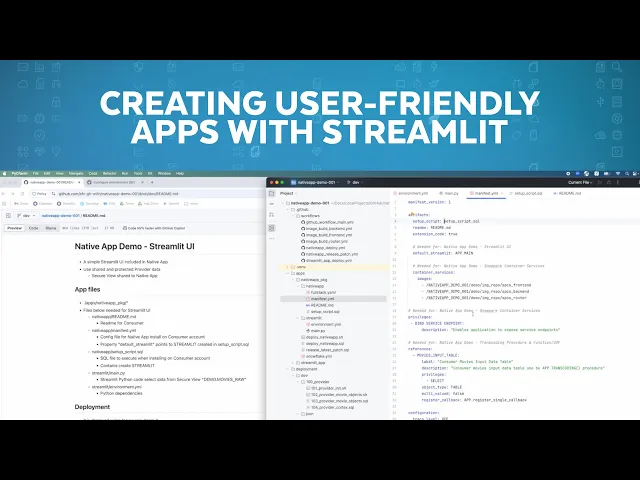Viewport: 640px width, 480px height.
Task: Open the dev branch selector on GitHub page
Action: point(26,216)
